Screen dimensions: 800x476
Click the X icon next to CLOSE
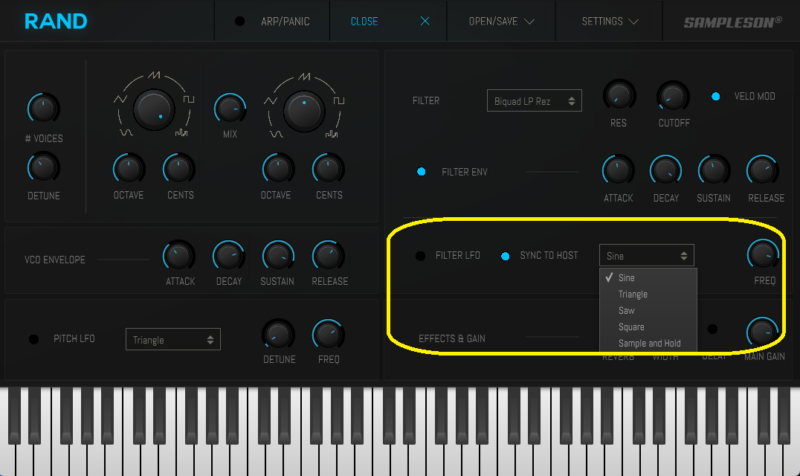pyautogui.click(x=425, y=21)
